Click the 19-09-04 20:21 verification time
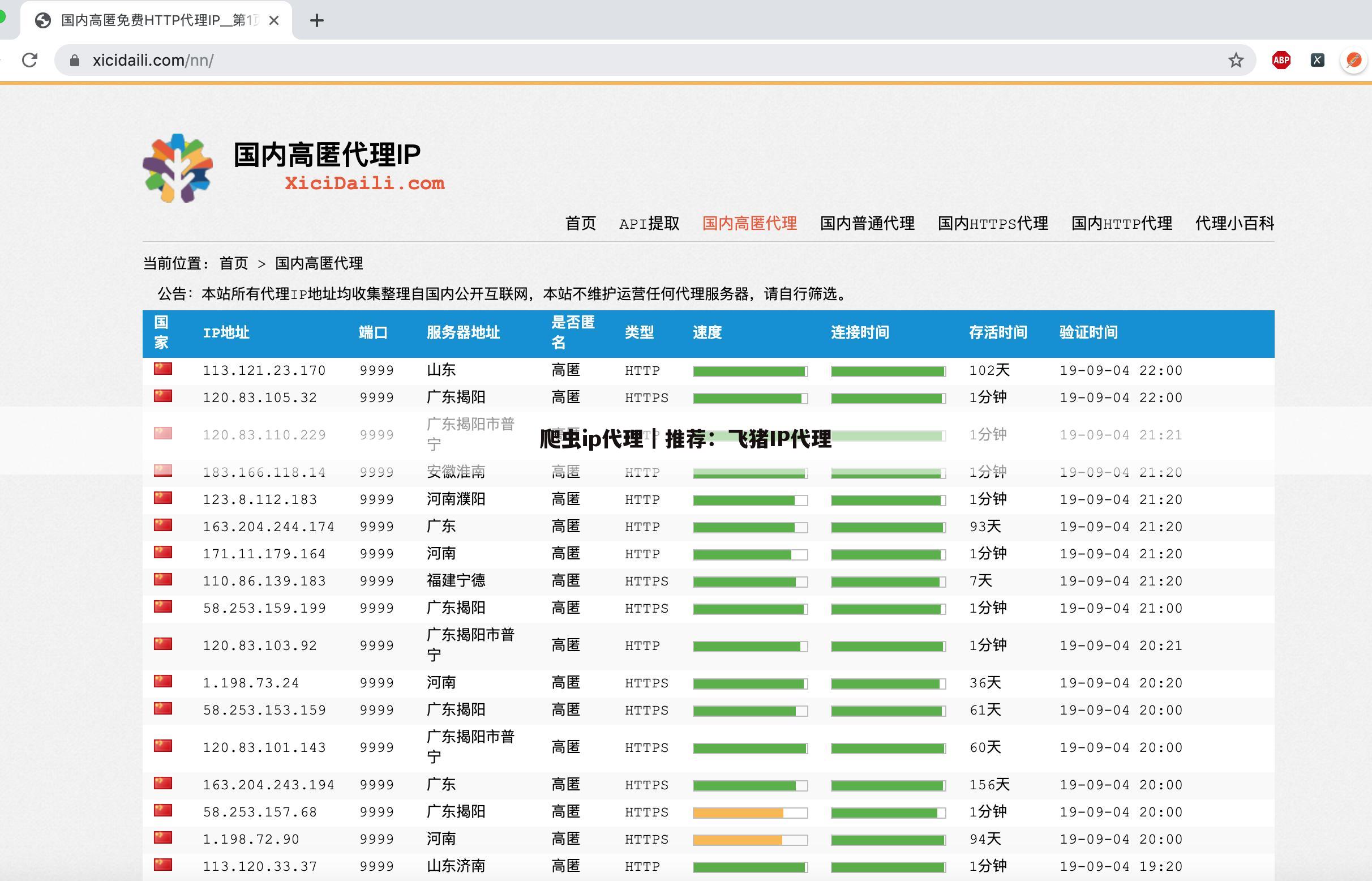The height and width of the screenshot is (881, 1372). [1121, 646]
